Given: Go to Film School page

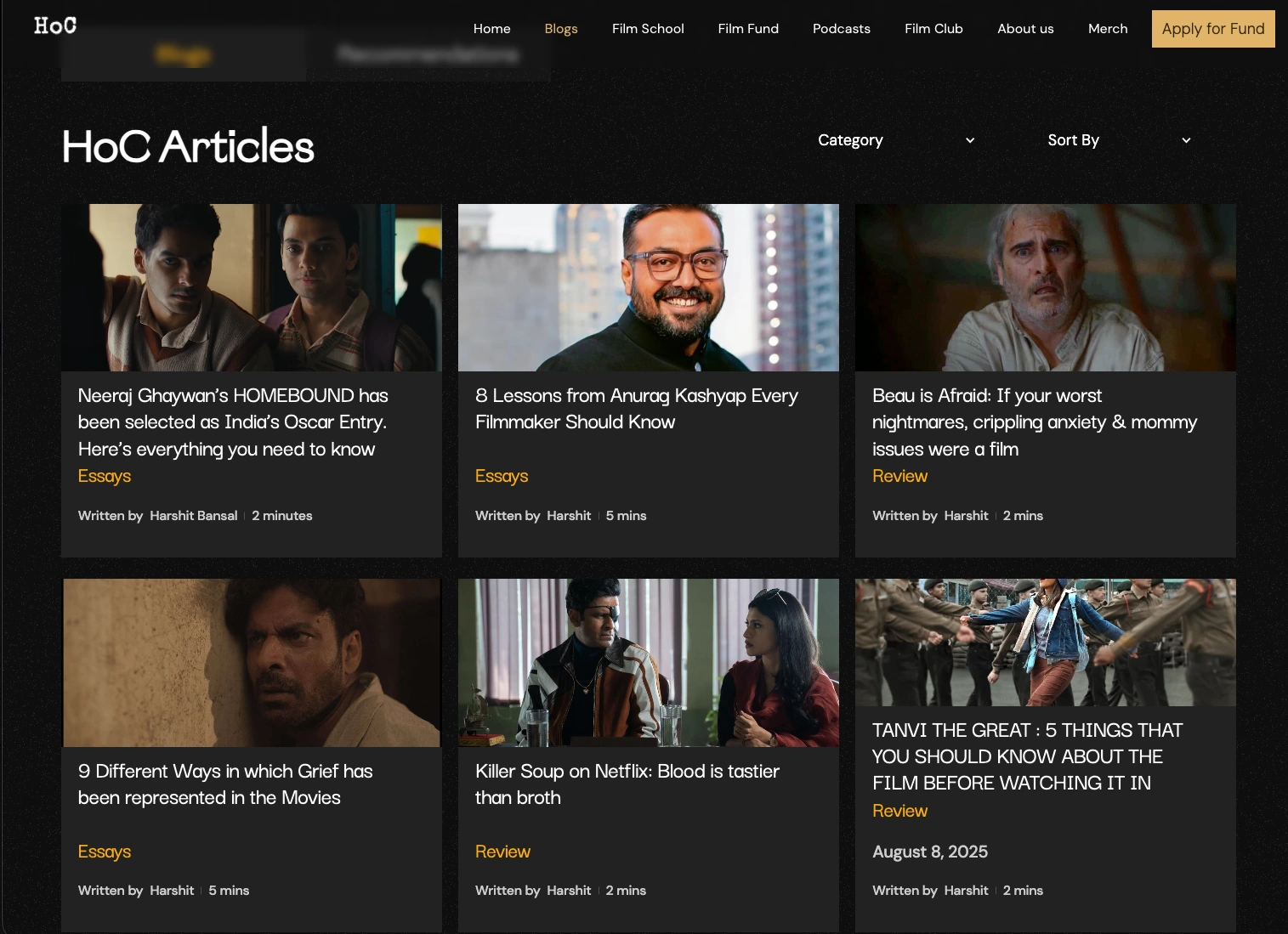Looking at the screenshot, I should coord(648,28).
